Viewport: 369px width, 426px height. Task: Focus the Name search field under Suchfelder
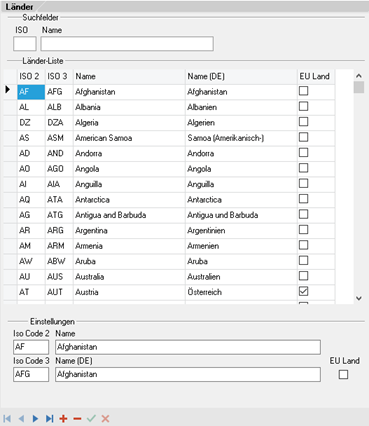(x=127, y=44)
